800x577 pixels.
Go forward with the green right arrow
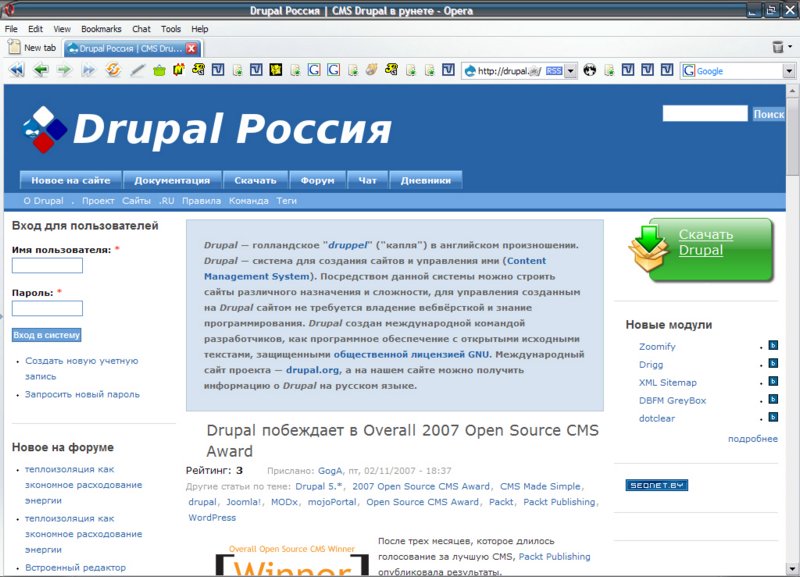pyautogui.click(x=64, y=70)
